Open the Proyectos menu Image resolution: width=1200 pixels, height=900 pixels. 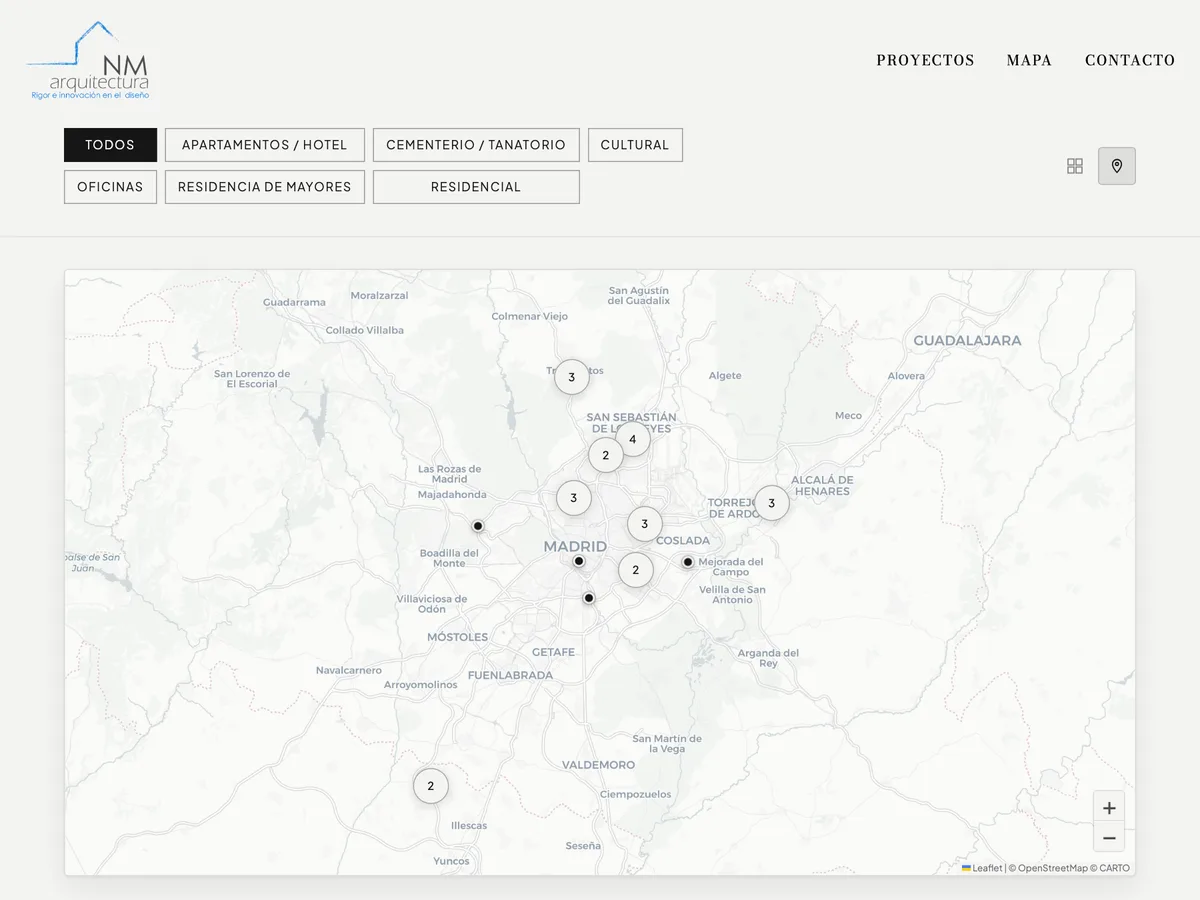point(925,60)
